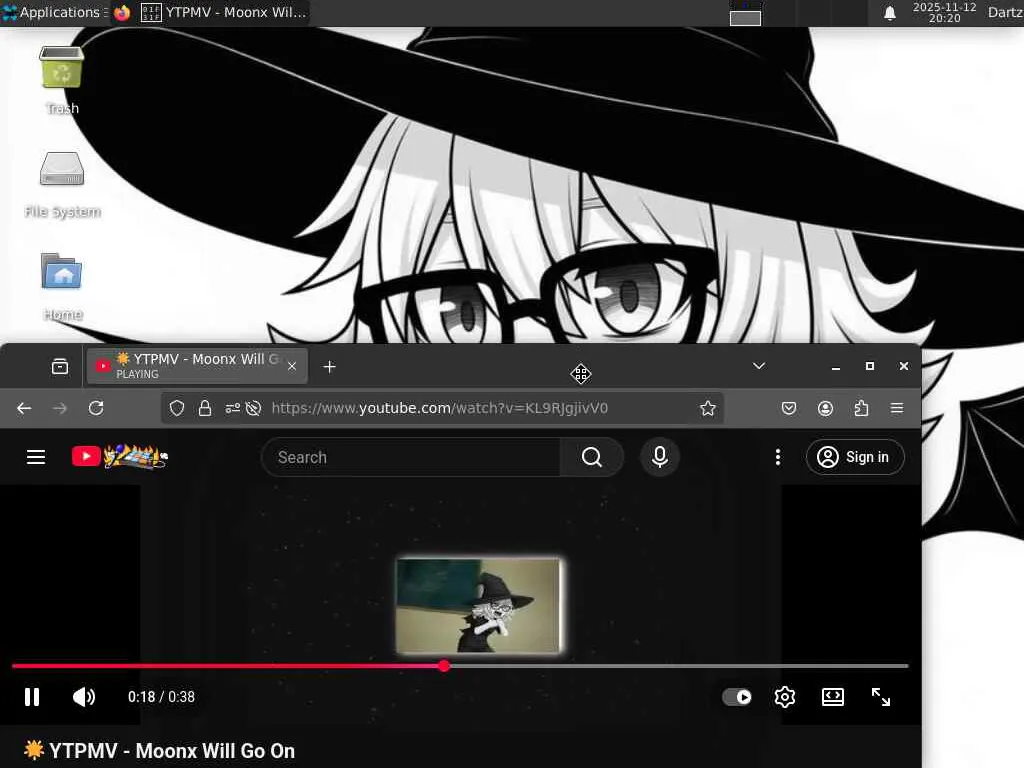Open notifications bell
This screenshot has width=1024, height=768.
[x=889, y=13]
